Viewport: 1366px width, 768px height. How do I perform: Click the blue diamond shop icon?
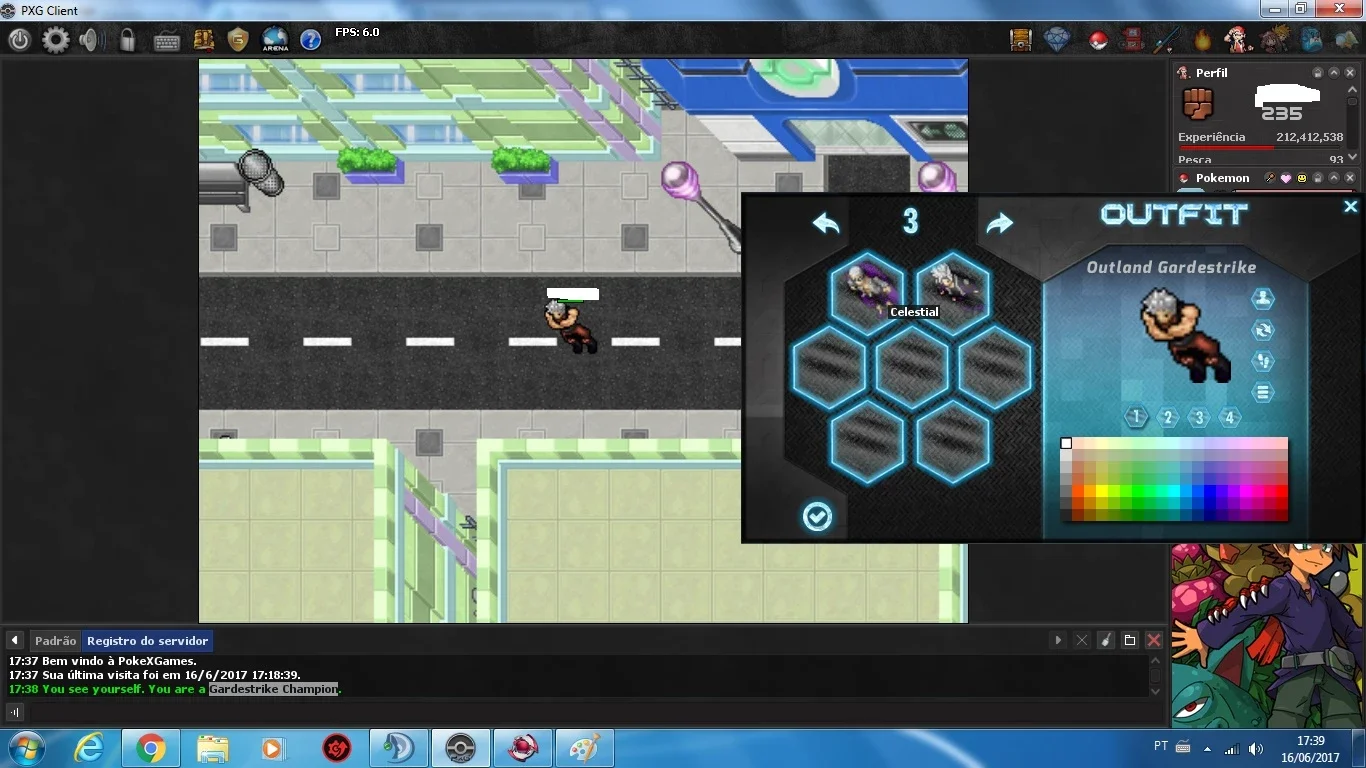coord(1058,40)
